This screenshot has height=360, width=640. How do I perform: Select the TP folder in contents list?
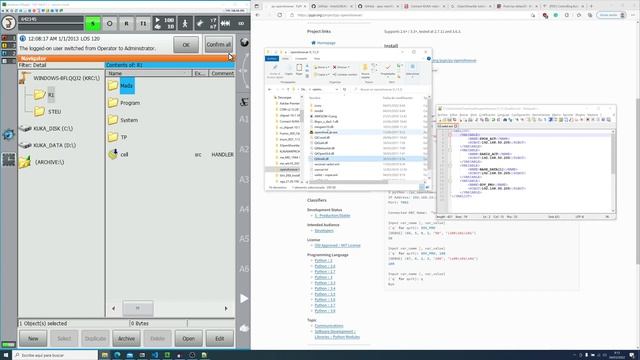pos(118,137)
